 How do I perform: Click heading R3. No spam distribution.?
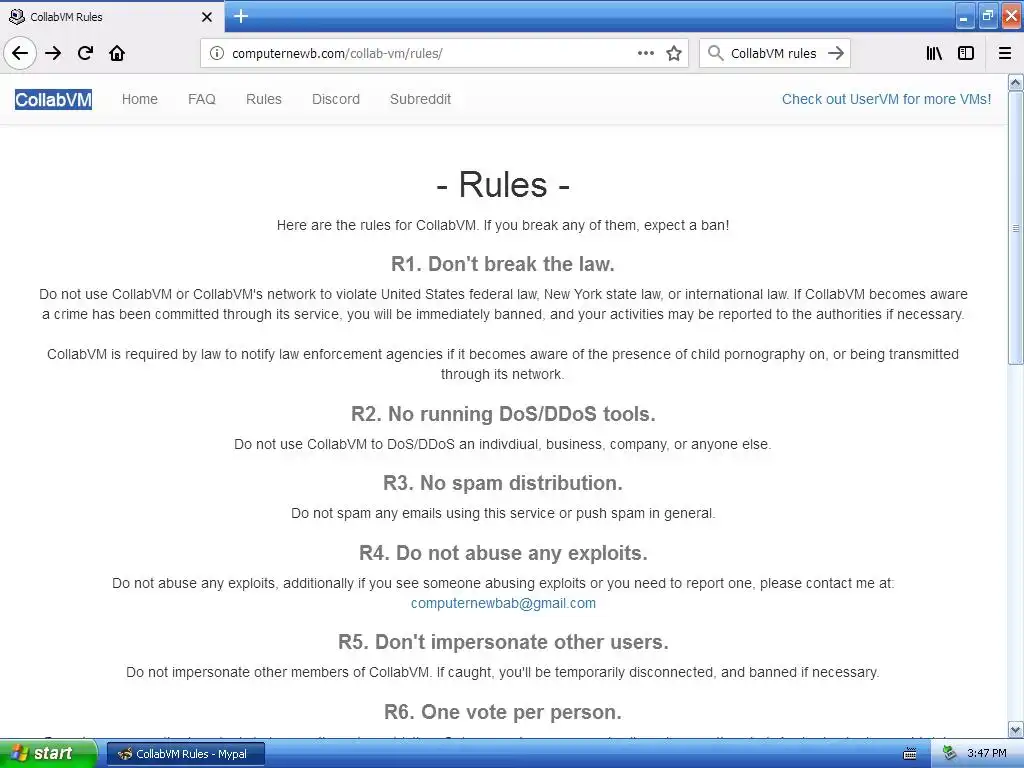point(503,483)
